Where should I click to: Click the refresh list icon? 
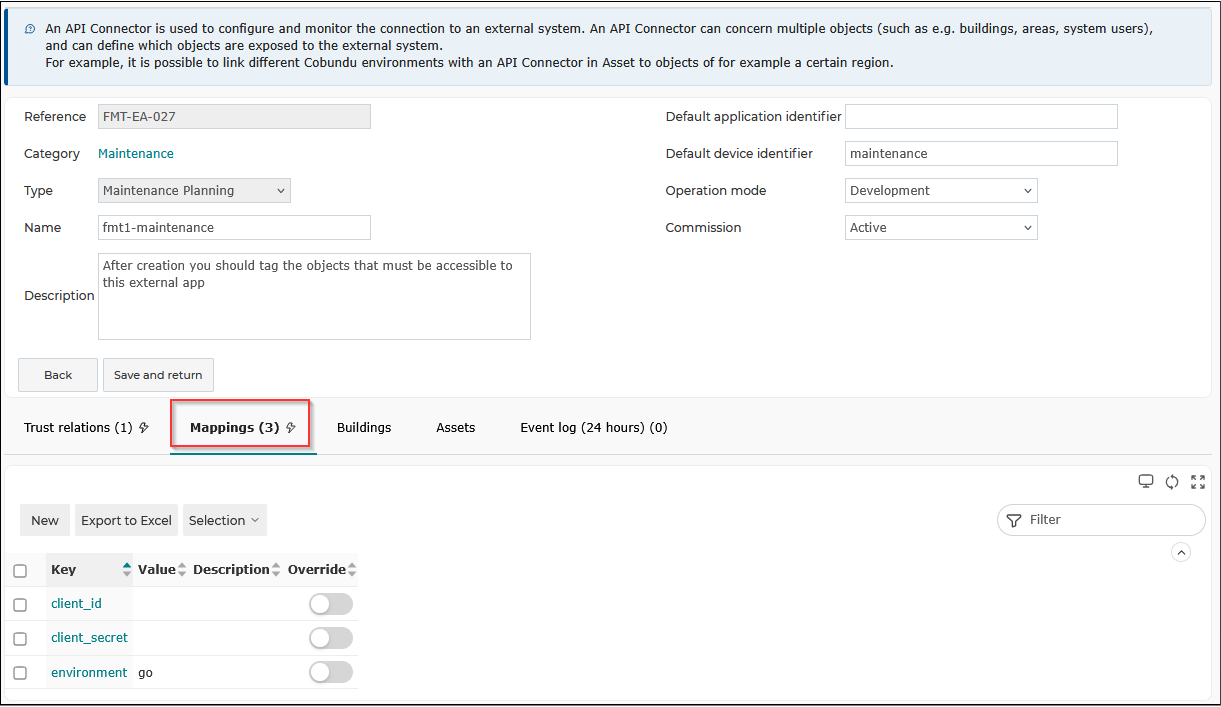coord(1172,482)
